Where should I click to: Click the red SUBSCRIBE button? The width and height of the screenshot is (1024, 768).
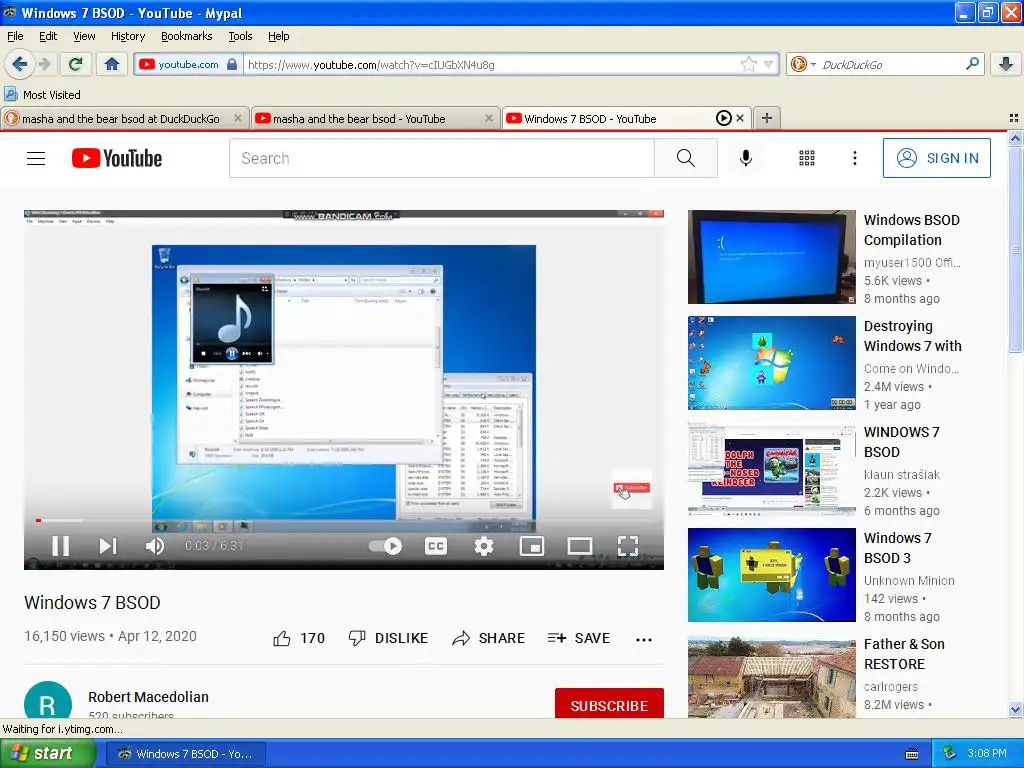coord(609,704)
